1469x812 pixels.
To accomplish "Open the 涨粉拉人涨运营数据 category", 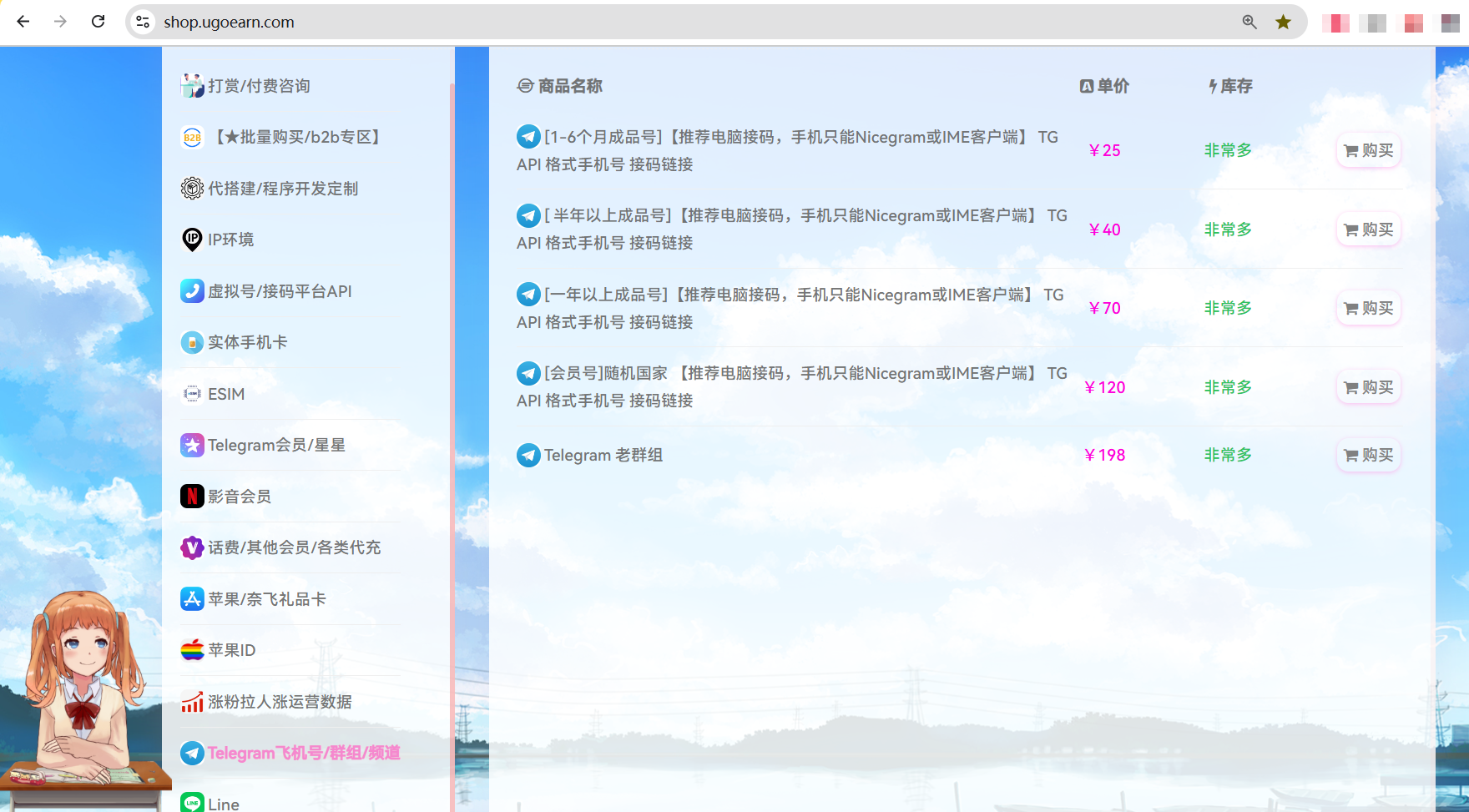I will tap(280, 702).
